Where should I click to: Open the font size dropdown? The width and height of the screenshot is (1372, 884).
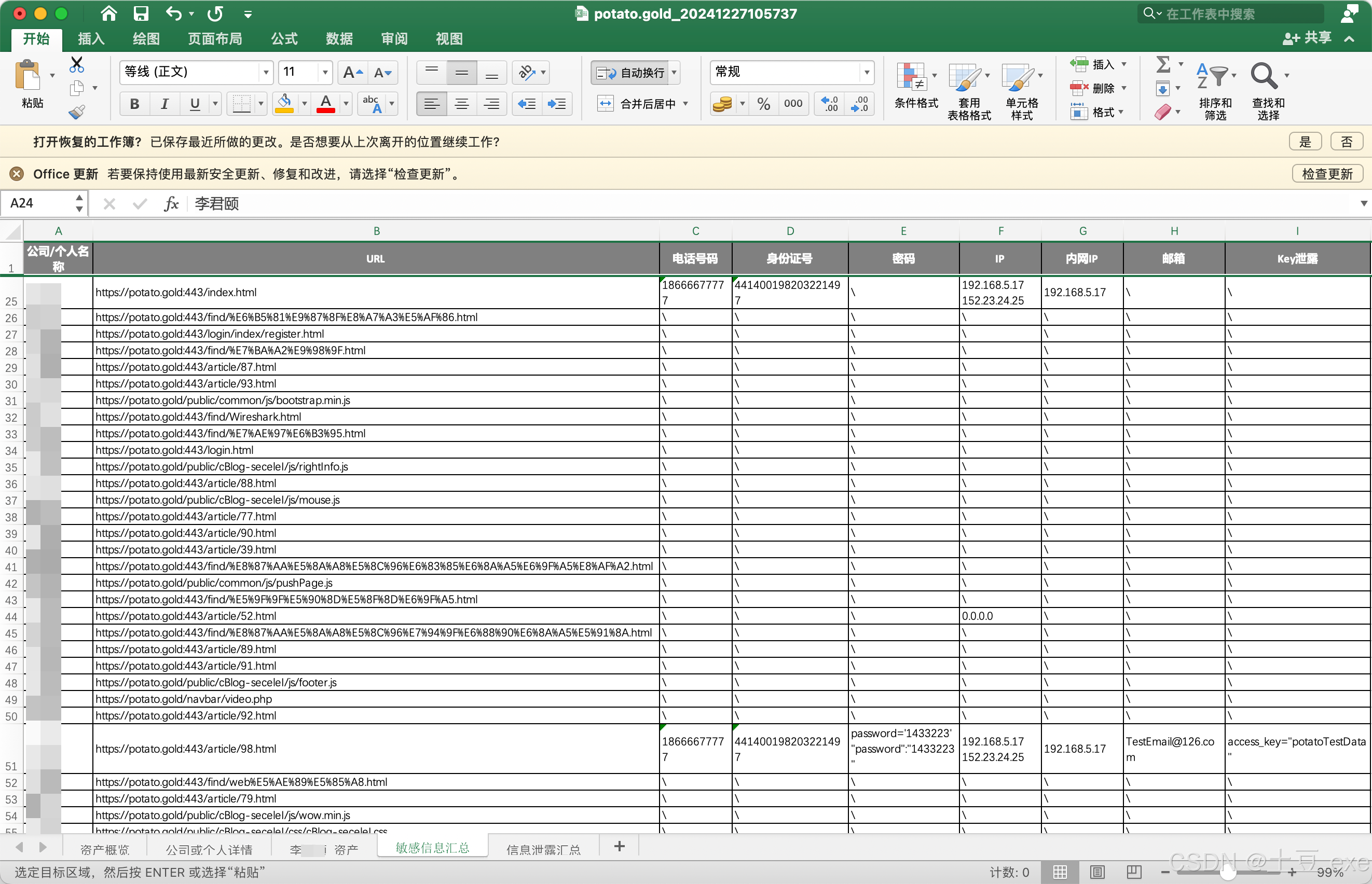point(325,73)
